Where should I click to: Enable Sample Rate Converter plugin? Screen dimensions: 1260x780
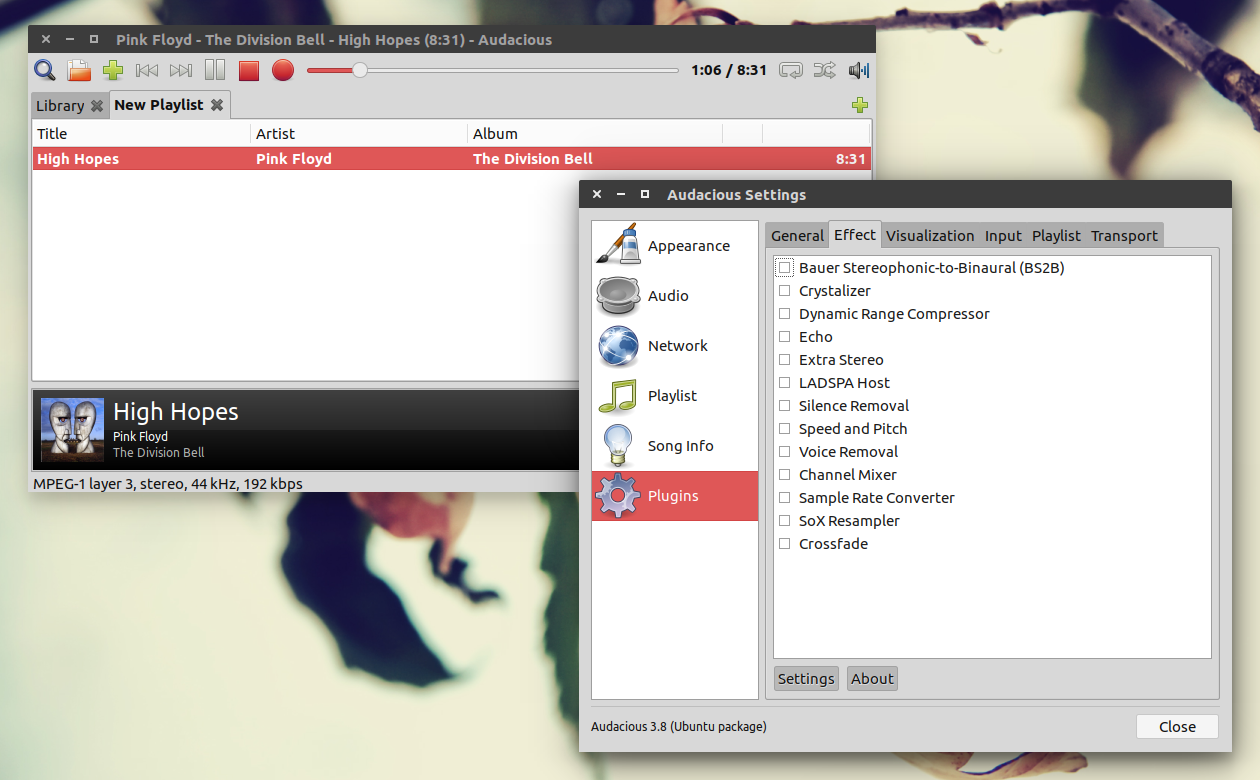[x=785, y=498]
